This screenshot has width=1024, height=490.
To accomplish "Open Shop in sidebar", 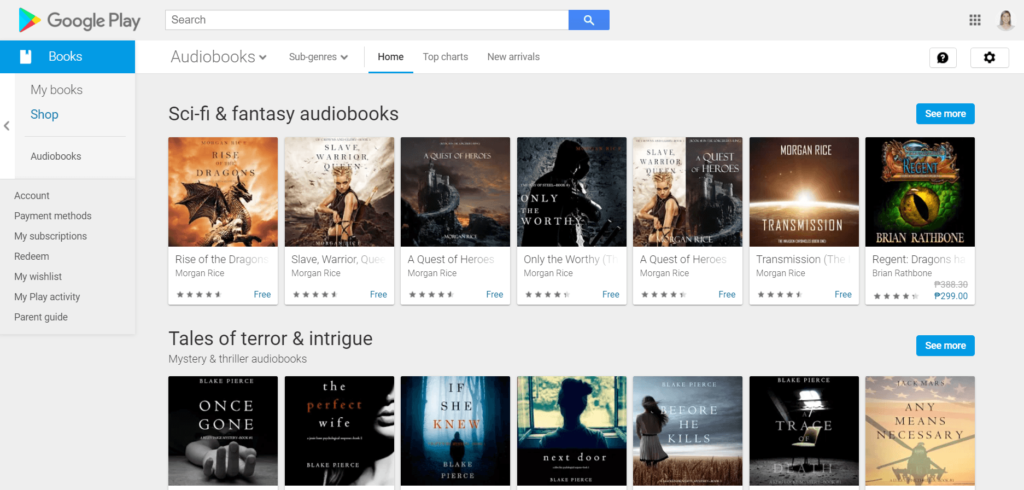I will (44, 114).
